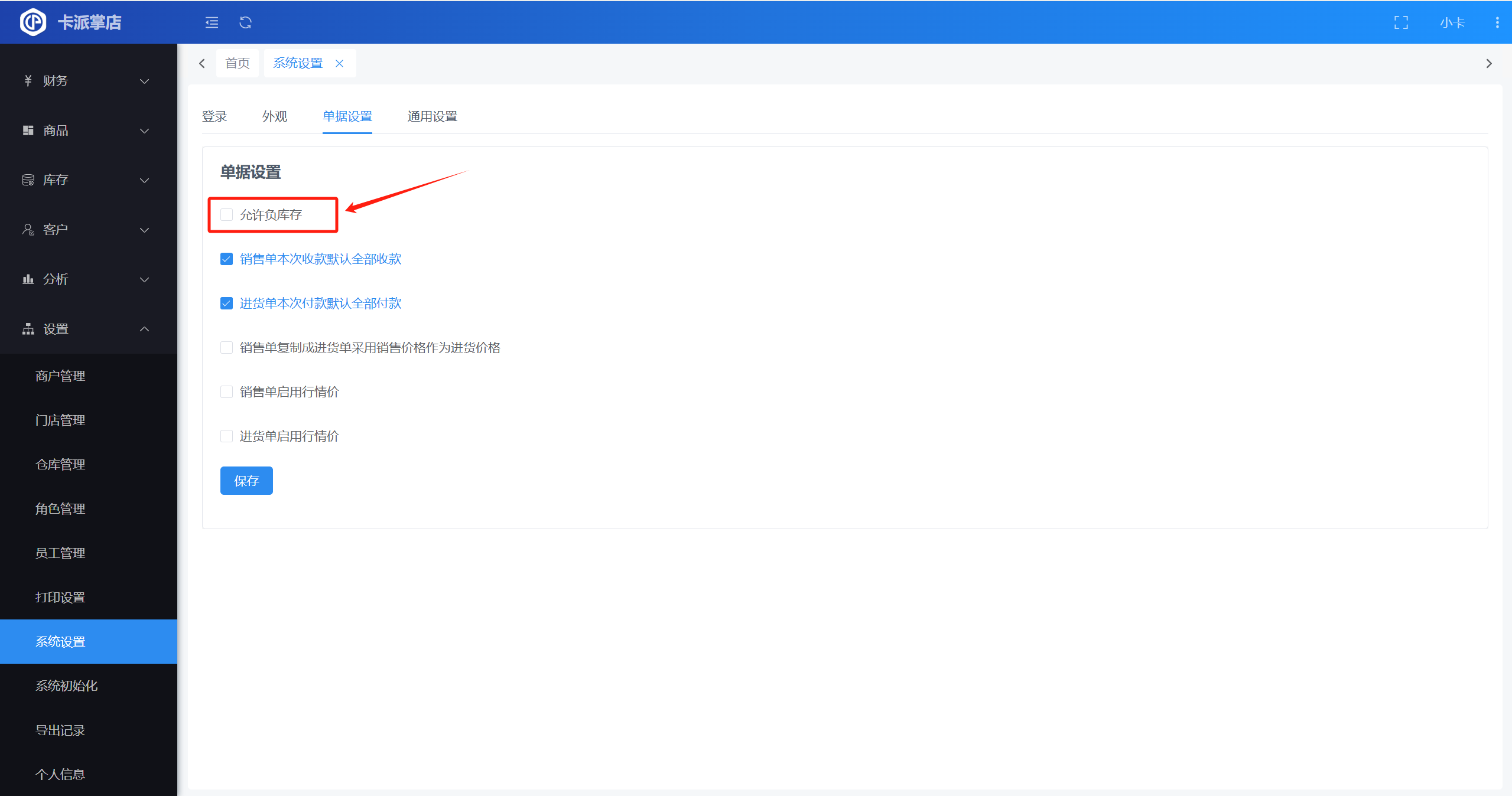Expand the 库存 sidebar menu
The width and height of the screenshot is (1512, 796).
87,180
